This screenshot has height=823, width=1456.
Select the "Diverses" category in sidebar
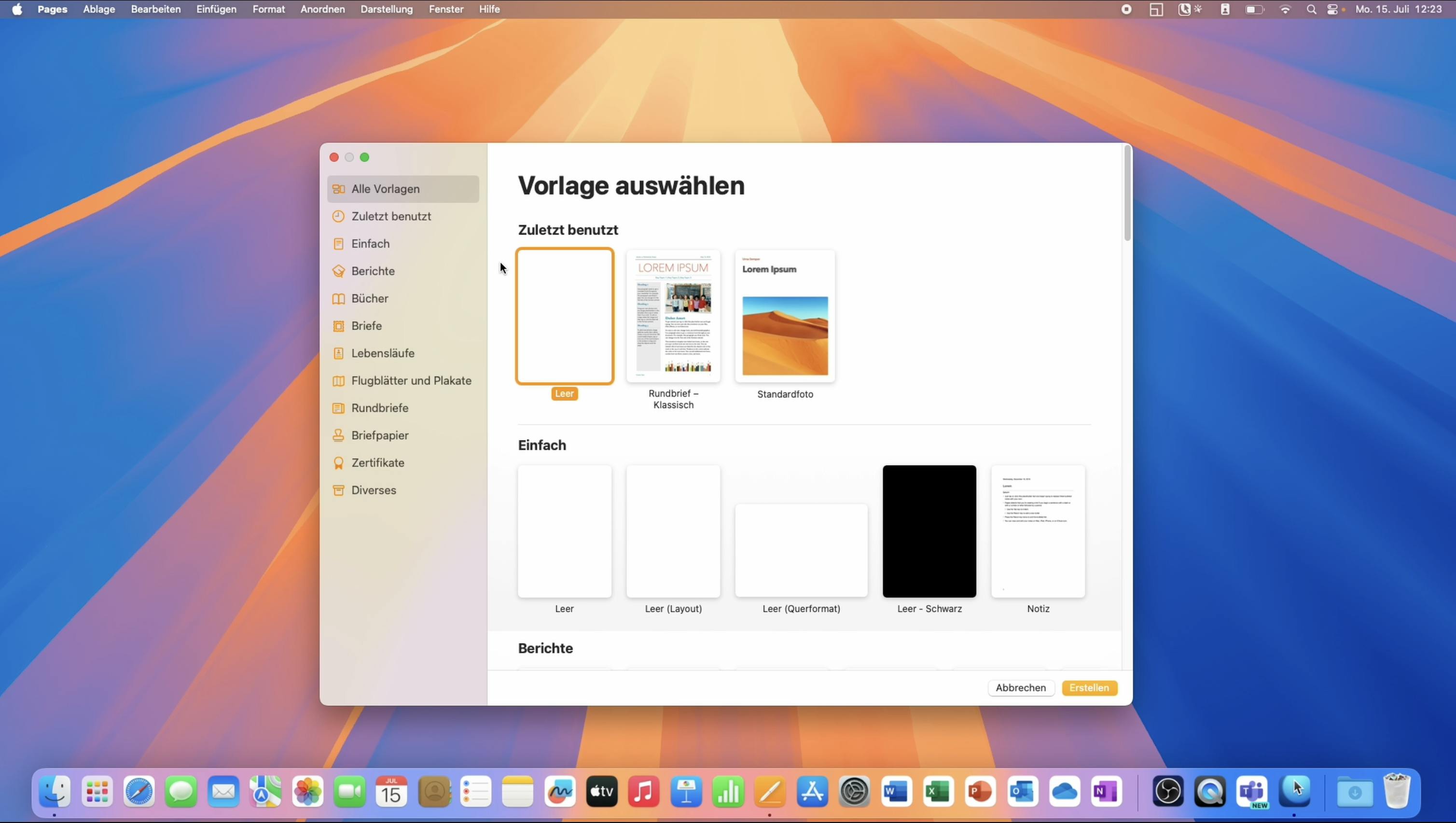click(373, 489)
